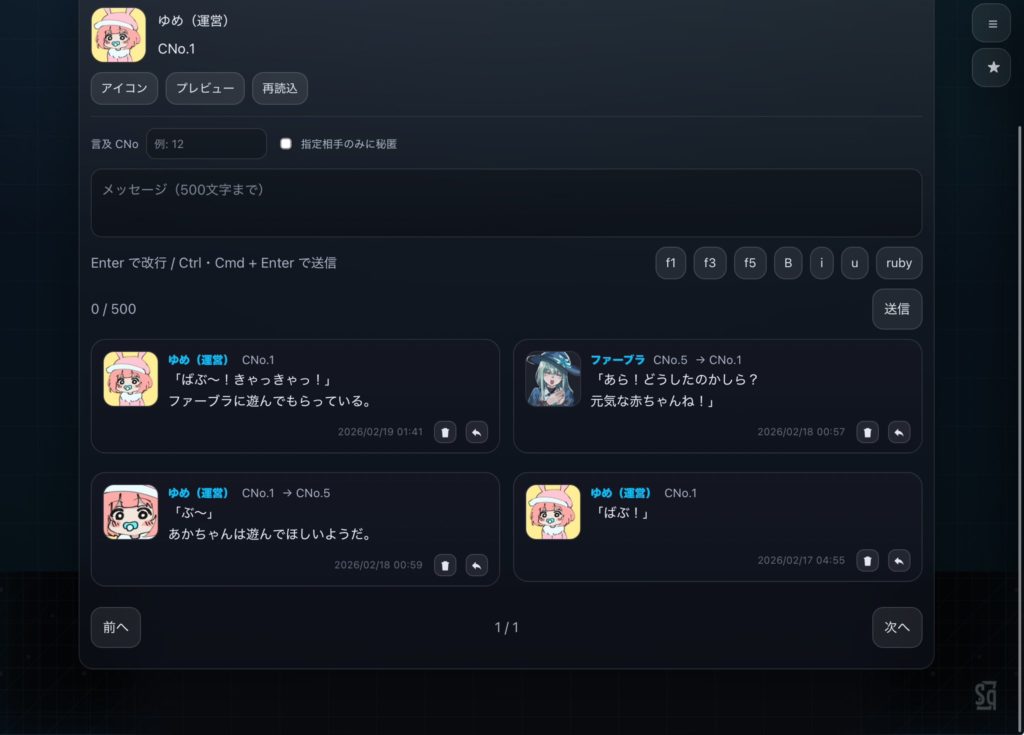The image size is (1024, 735).
Task: Delete ファーブラ's message with trash icon
Action: (x=867, y=432)
